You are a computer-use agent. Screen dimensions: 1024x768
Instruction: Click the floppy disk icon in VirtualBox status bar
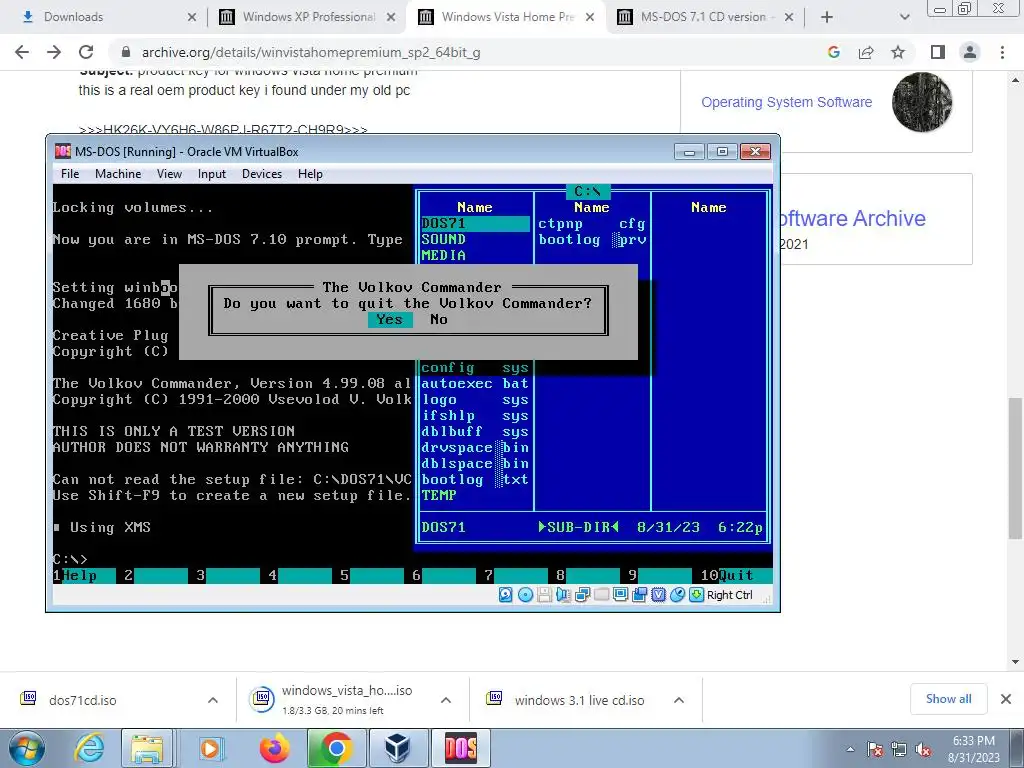point(544,595)
